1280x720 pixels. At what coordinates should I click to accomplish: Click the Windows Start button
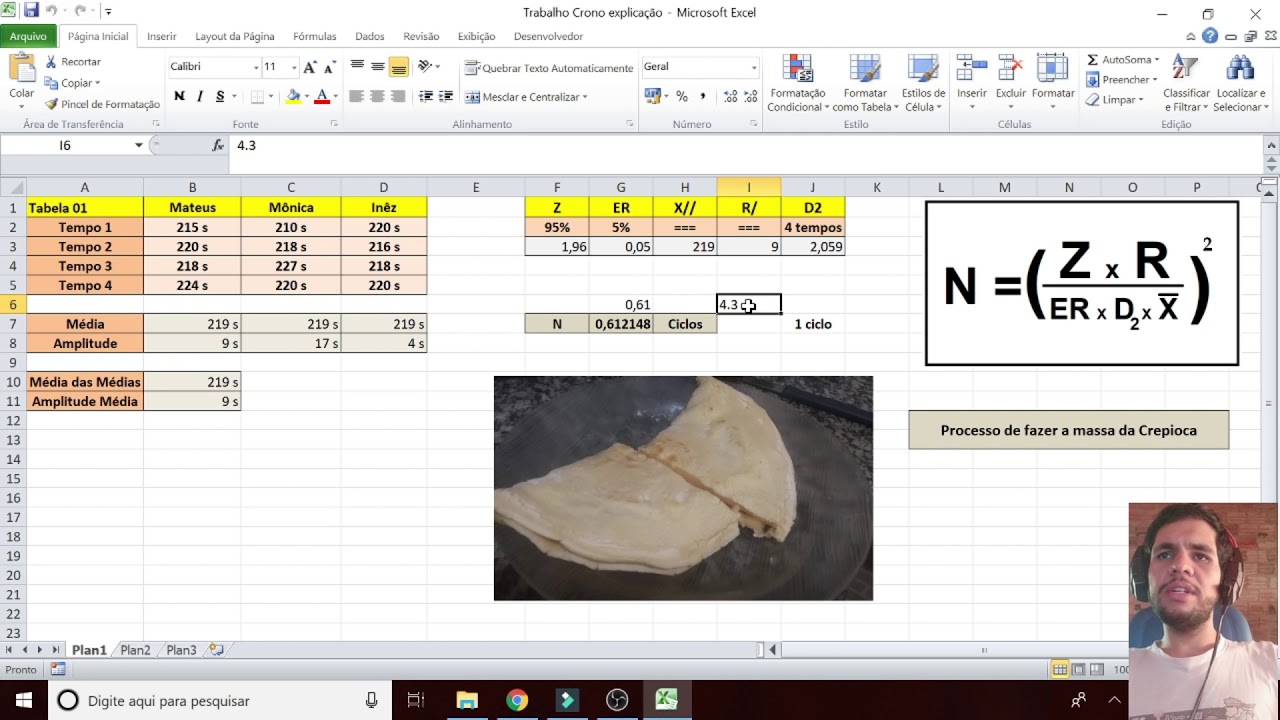pos(23,700)
